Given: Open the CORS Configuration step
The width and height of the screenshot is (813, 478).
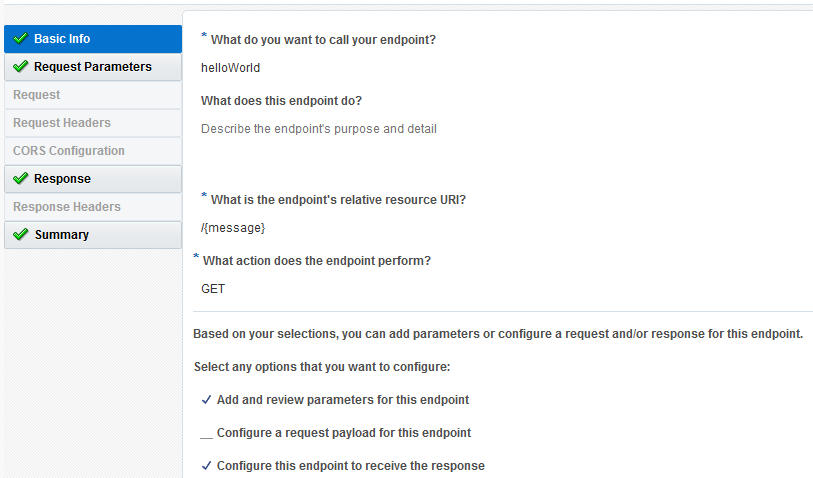Looking at the screenshot, I should (69, 151).
